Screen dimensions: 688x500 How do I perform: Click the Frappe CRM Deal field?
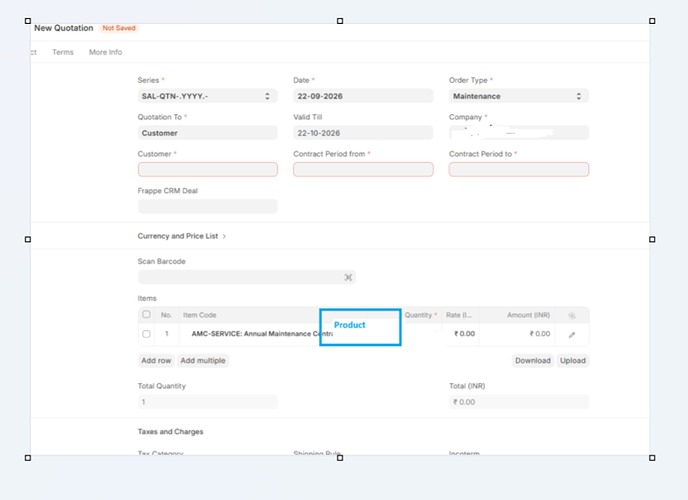tap(208, 207)
